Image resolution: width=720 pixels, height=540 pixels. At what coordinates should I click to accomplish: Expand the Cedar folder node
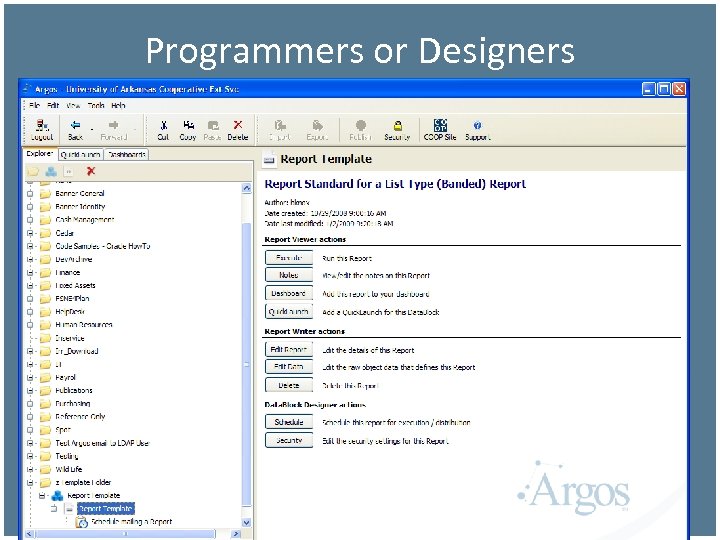(30, 233)
